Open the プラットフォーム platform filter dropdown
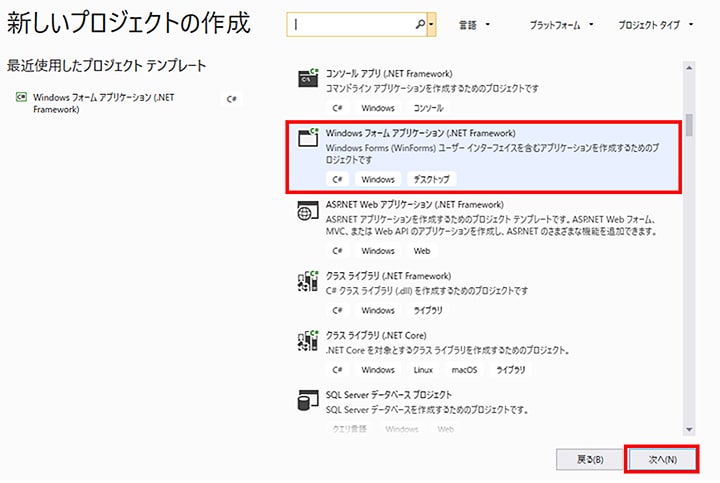The height and width of the screenshot is (483, 720). coord(561,25)
